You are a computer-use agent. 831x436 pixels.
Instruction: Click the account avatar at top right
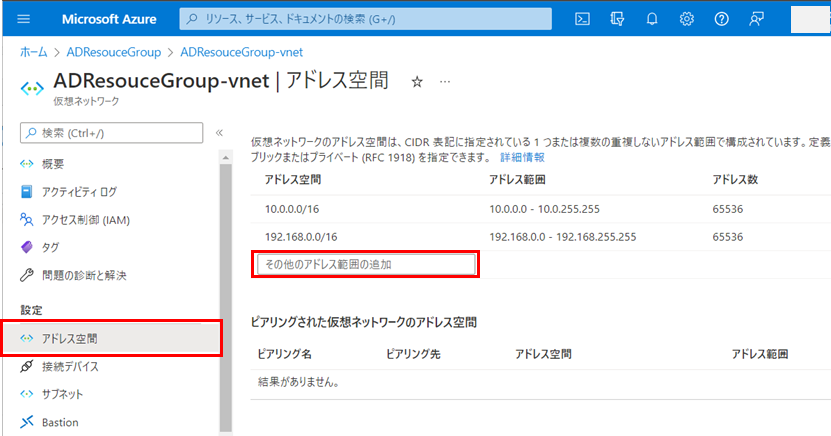(811, 19)
